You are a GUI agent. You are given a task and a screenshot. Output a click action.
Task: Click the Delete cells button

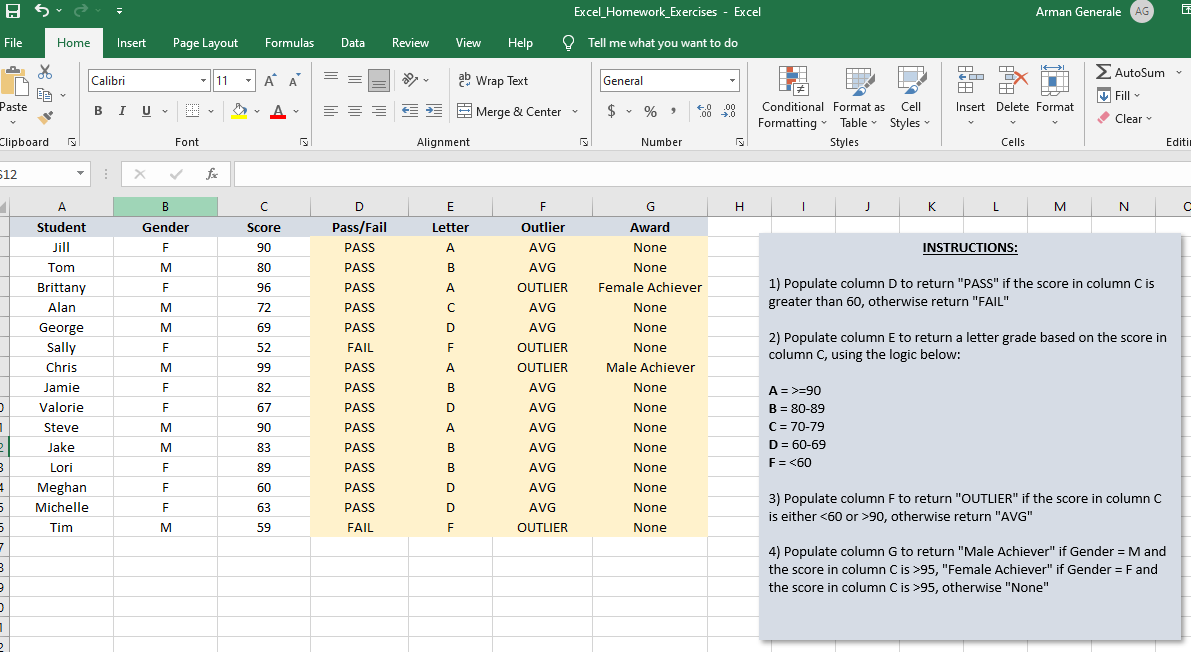click(x=1013, y=95)
